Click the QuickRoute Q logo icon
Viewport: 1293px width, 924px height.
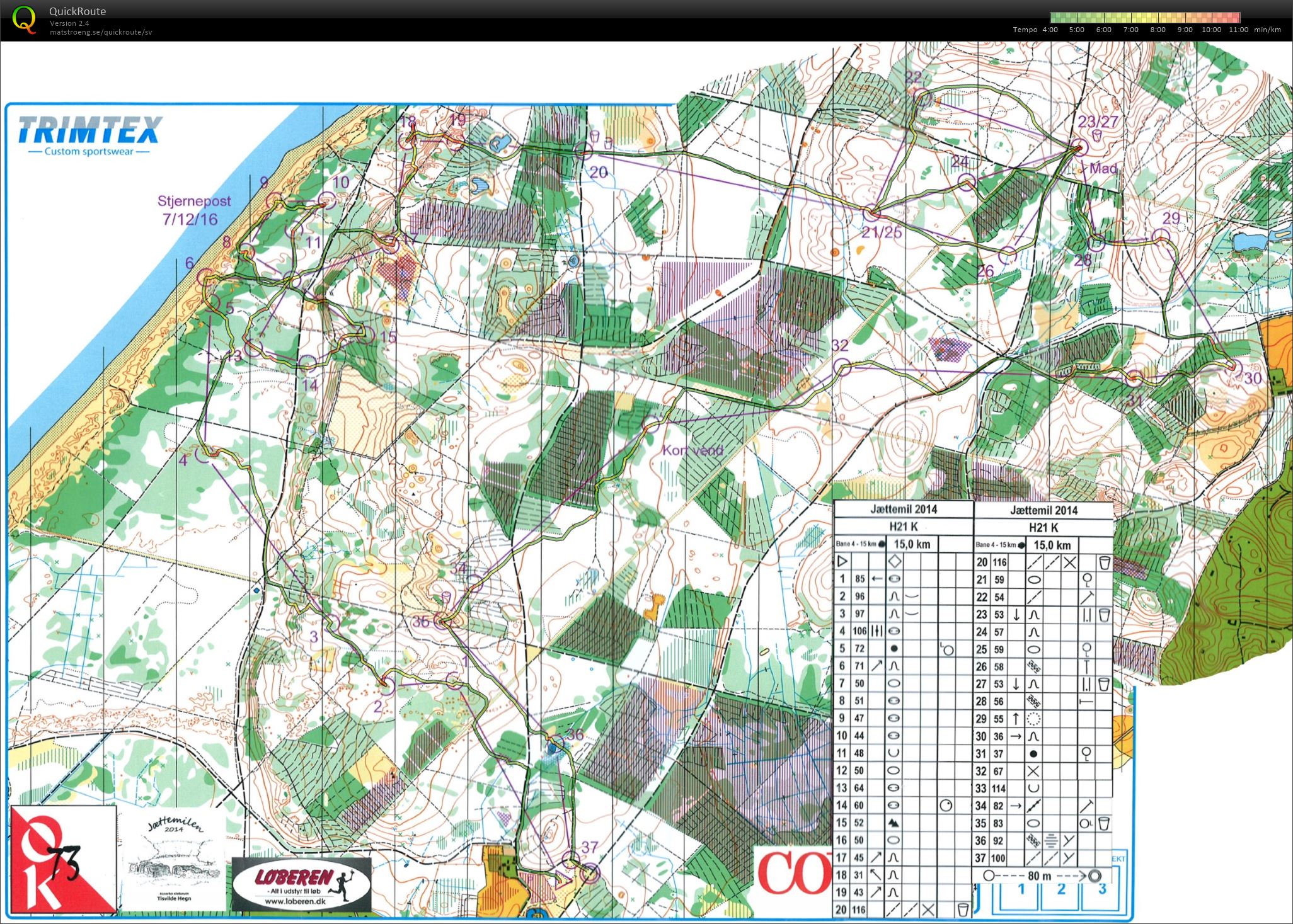click(x=24, y=19)
